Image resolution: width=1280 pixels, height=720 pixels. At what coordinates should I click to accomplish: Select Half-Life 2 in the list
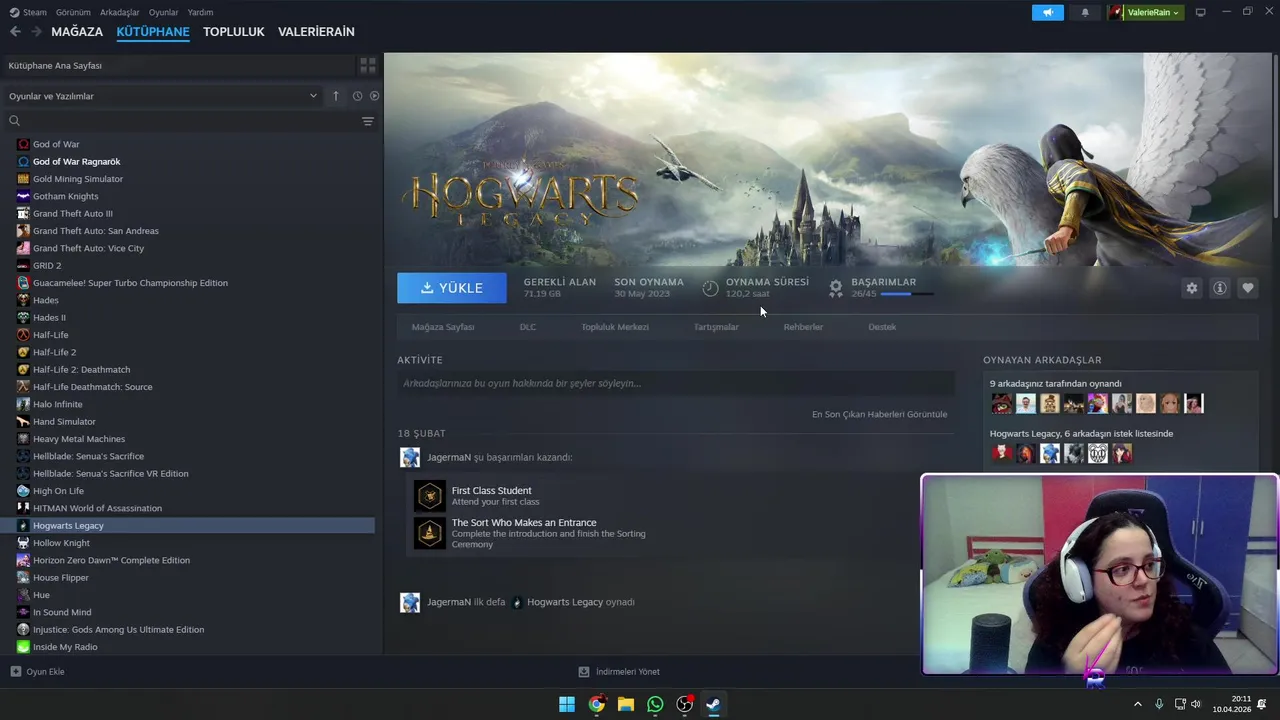click(x=54, y=352)
